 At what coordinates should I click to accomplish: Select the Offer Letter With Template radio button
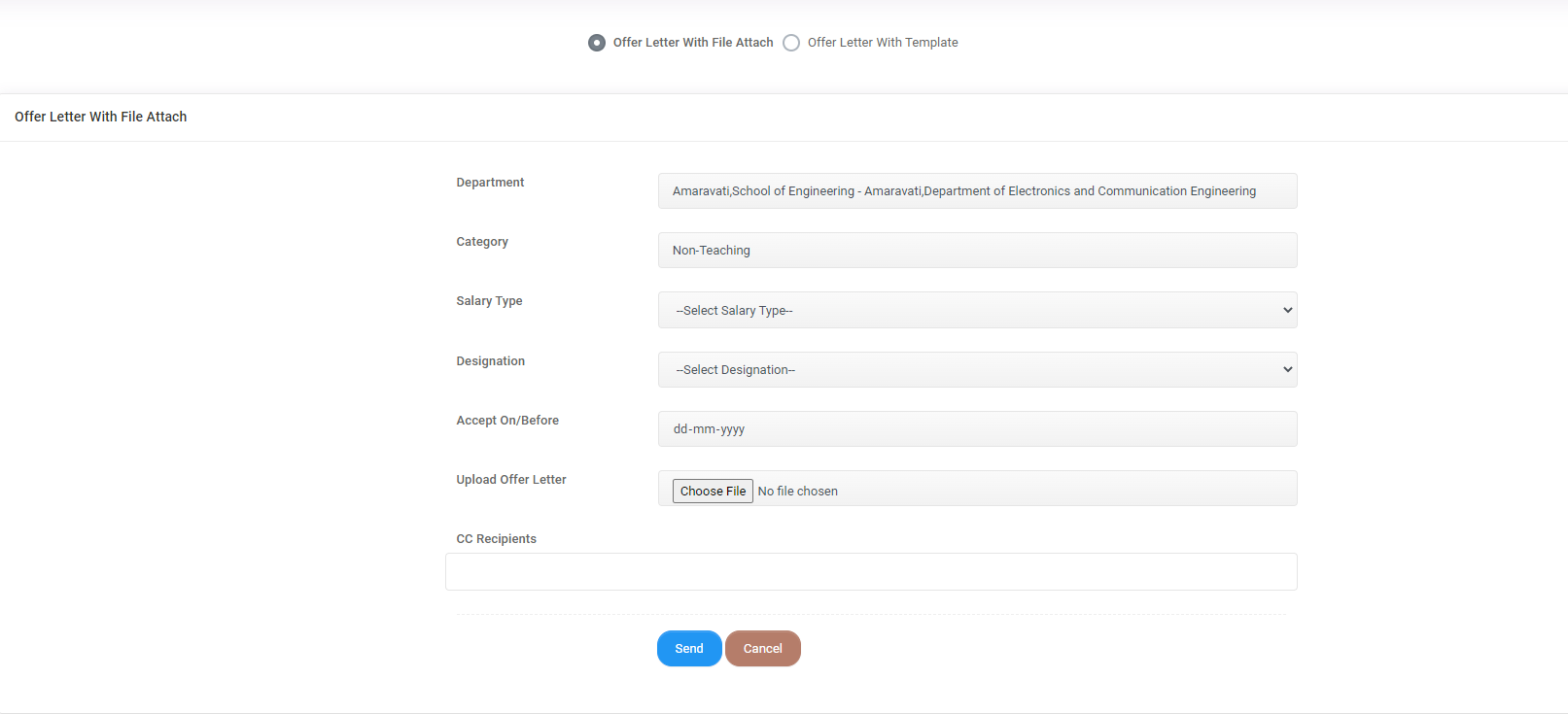[x=791, y=43]
